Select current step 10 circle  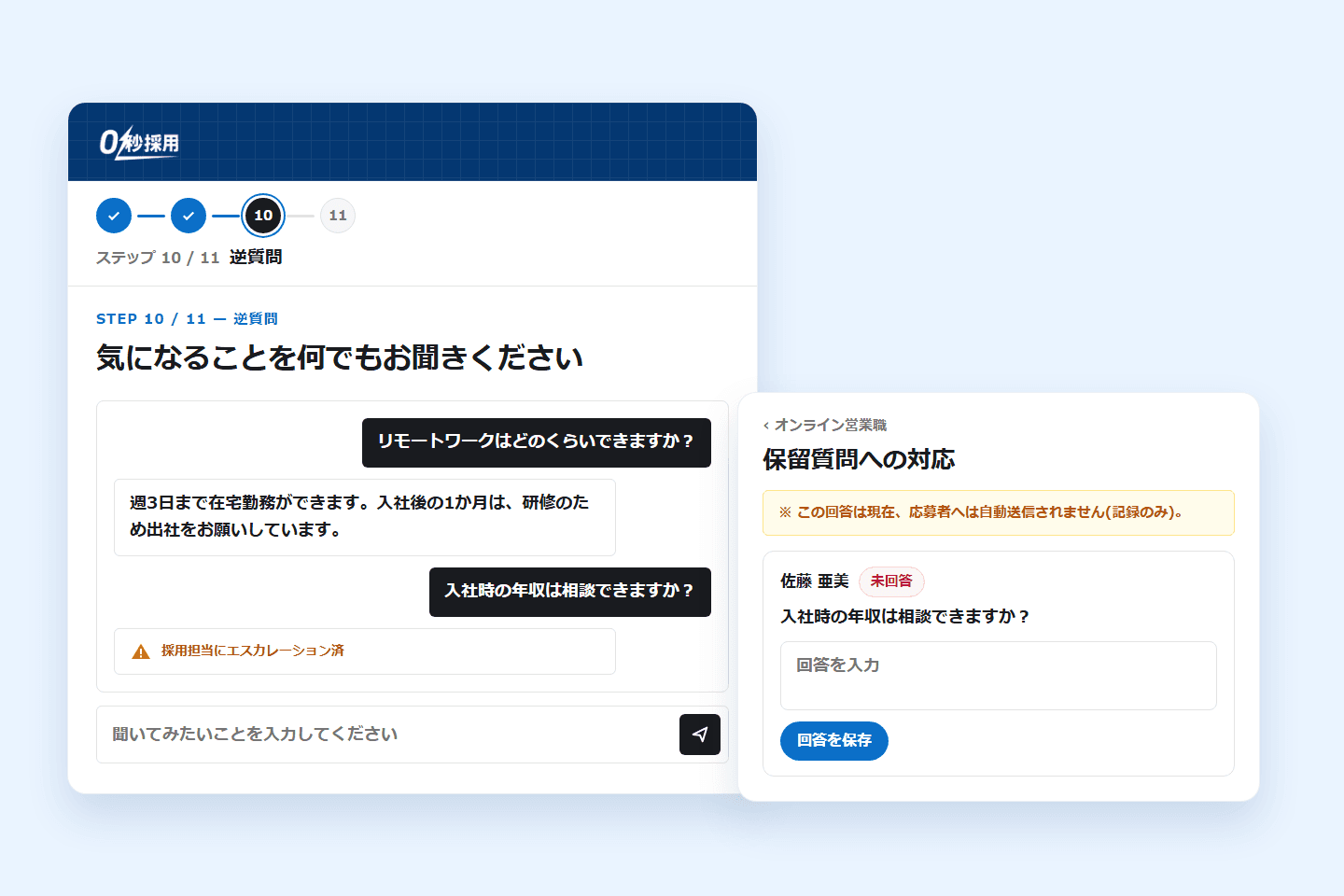coord(263,216)
